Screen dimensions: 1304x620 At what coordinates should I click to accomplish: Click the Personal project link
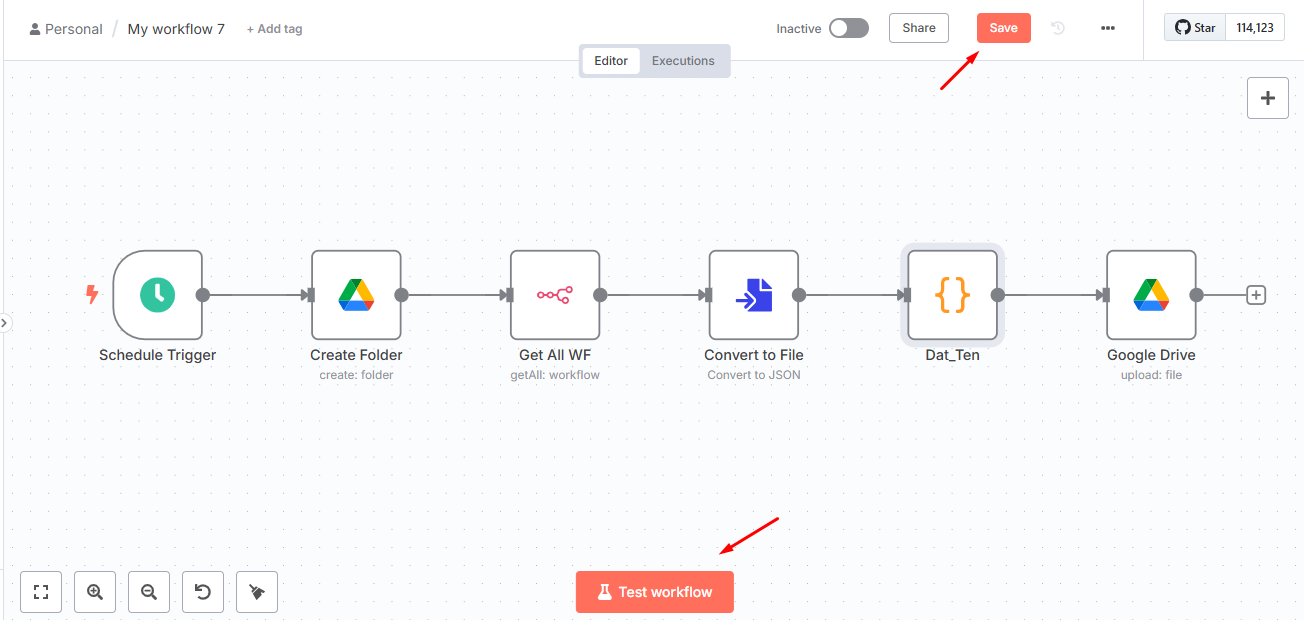66,29
